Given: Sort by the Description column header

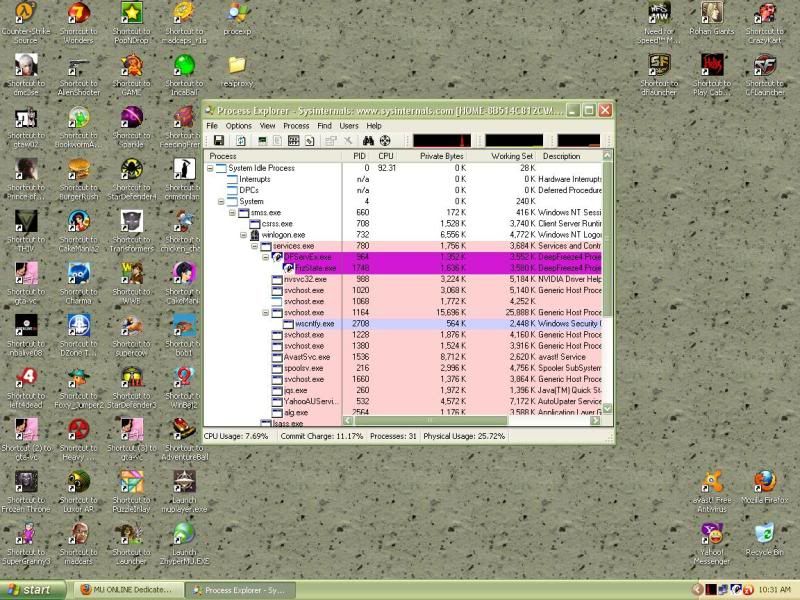Looking at the screenshot, I should coord(570,156).
